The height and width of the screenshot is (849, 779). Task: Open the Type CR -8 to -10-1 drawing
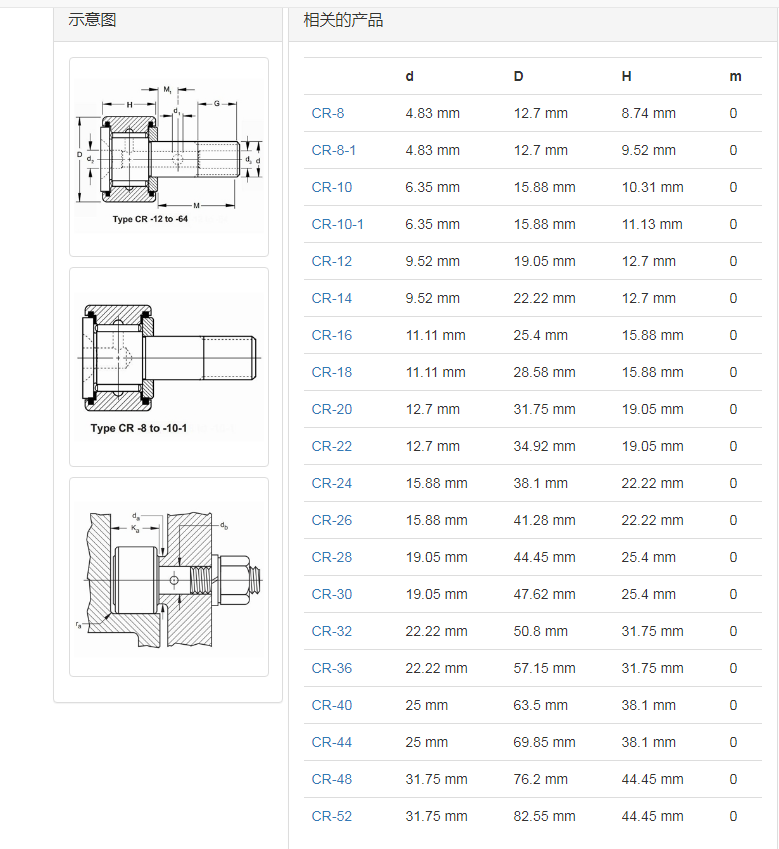pyautogui.click(x=169, y=367)
